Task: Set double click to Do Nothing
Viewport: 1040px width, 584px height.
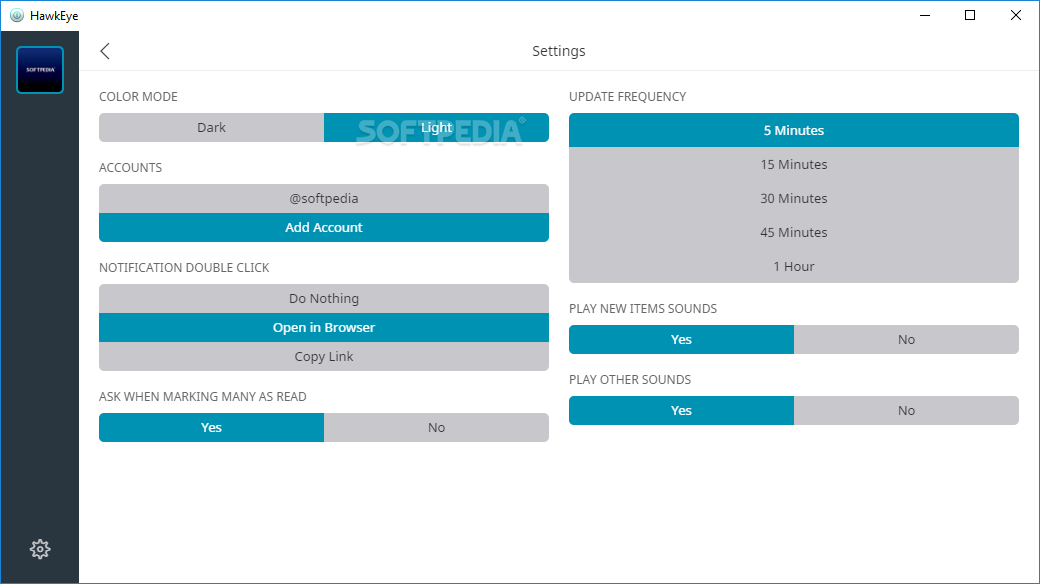Action: pyautogui.click(x=324, y=299)
